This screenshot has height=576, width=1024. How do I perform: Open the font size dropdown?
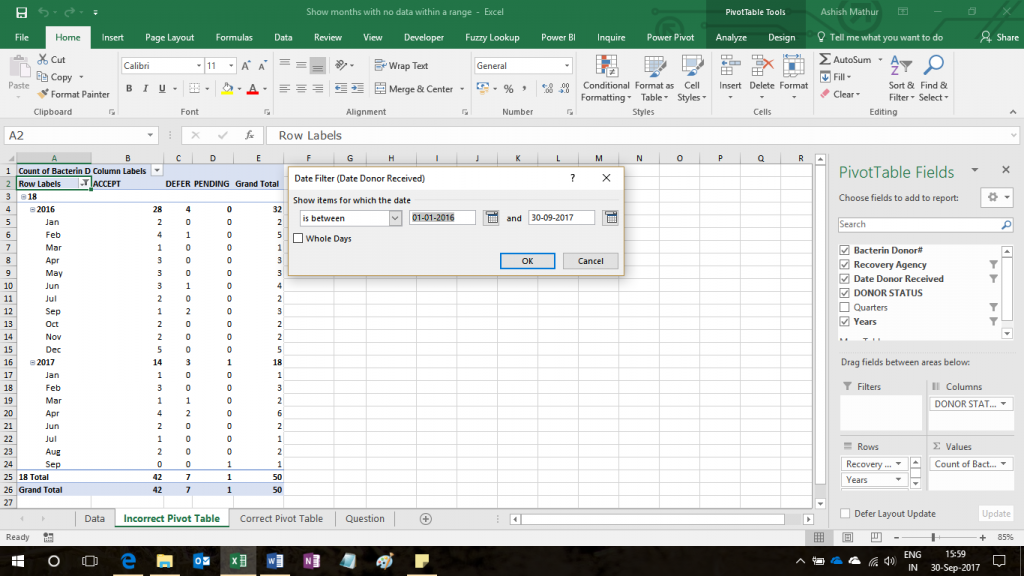[231, 66]
